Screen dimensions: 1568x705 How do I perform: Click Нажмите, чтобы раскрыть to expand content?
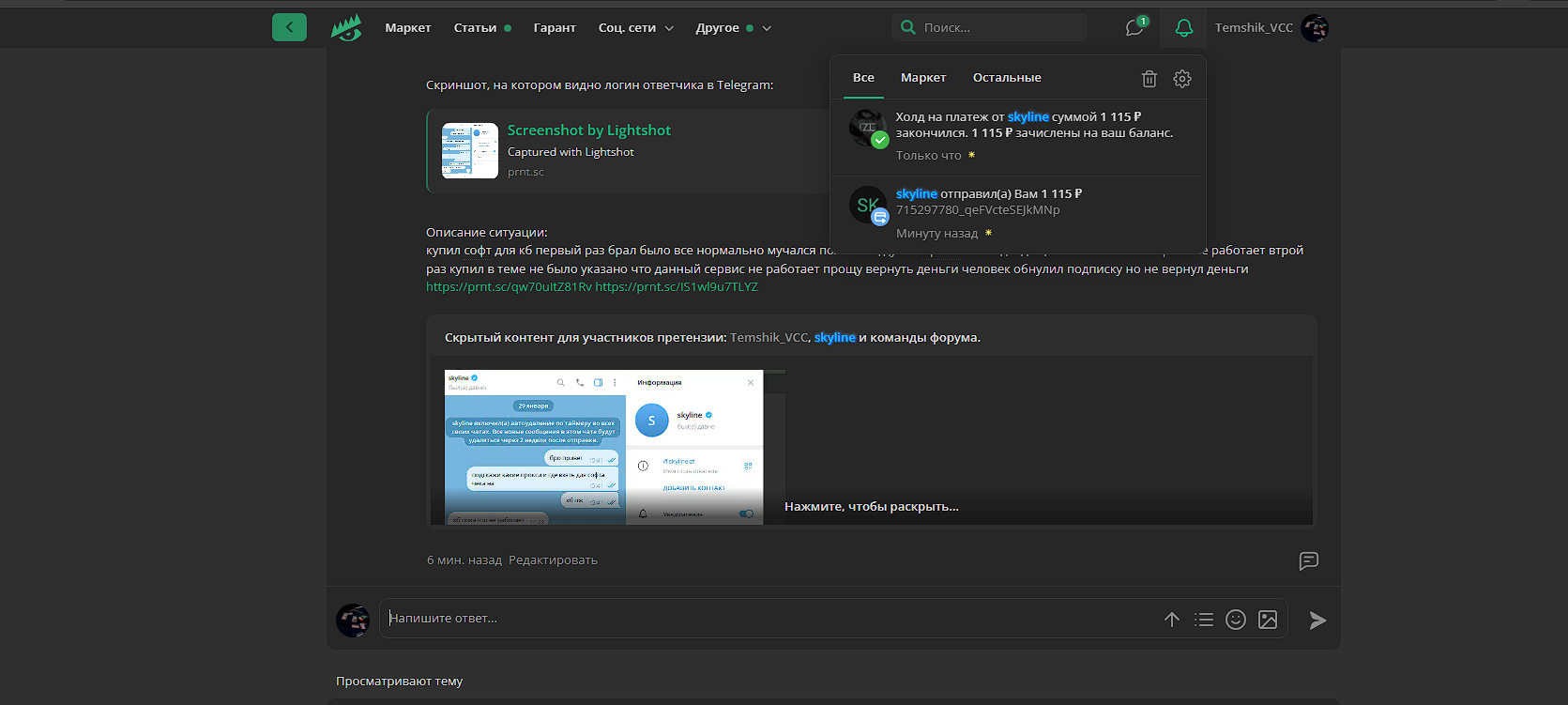[872, 507]
